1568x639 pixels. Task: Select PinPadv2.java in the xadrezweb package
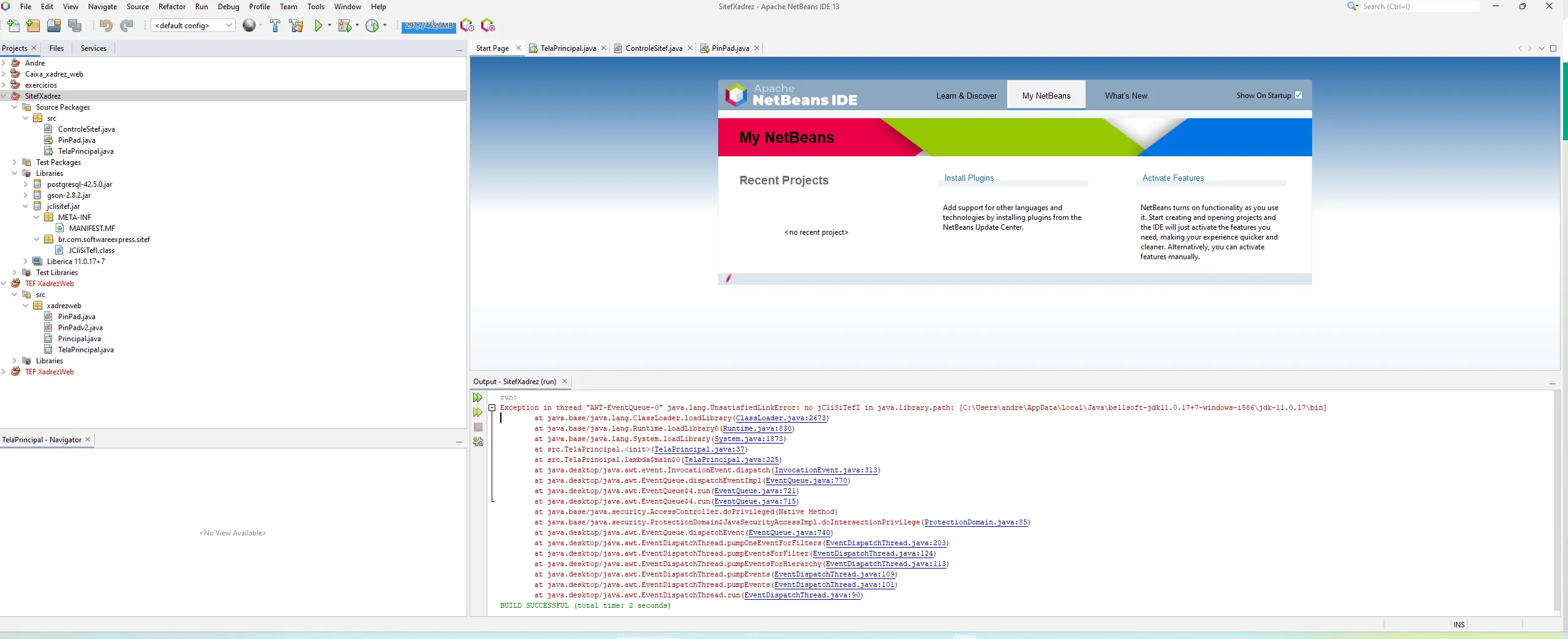(x=80, y=328)
